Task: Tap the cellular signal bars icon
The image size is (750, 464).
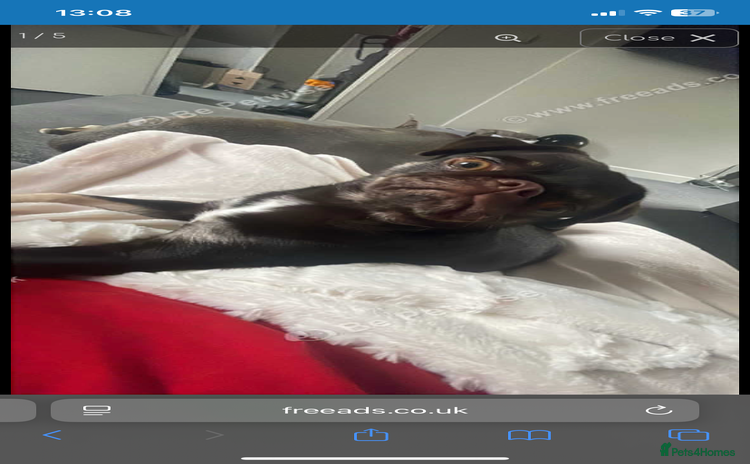Action: click(x=606, y=13)
